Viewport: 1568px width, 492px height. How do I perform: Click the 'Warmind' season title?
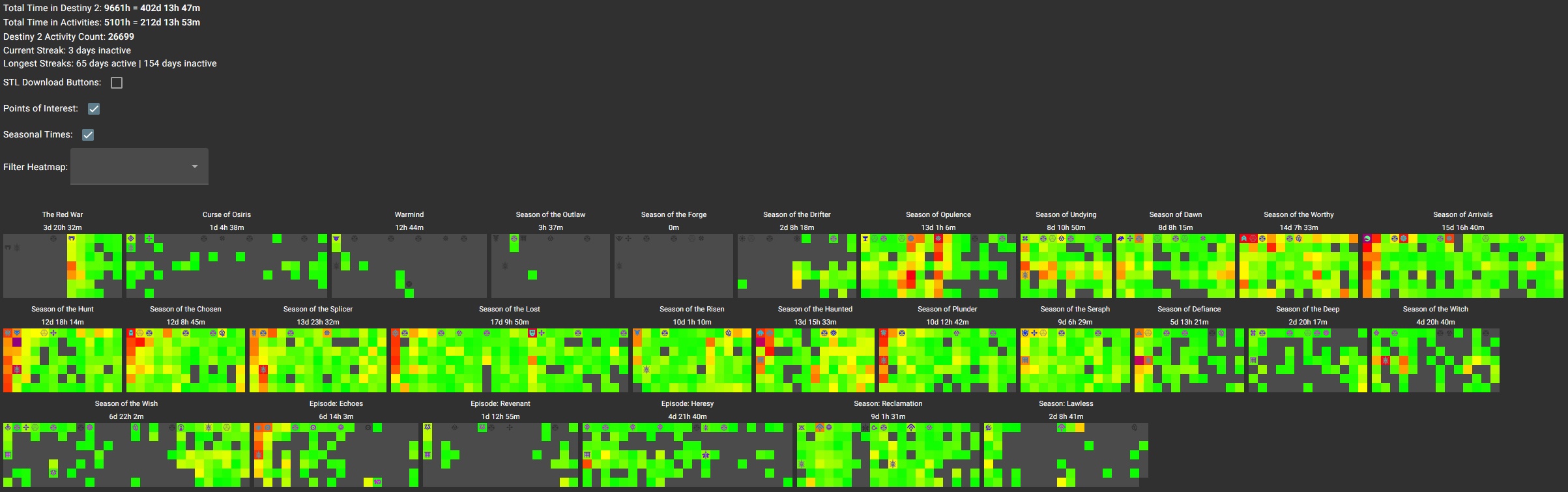coord(409,214)
